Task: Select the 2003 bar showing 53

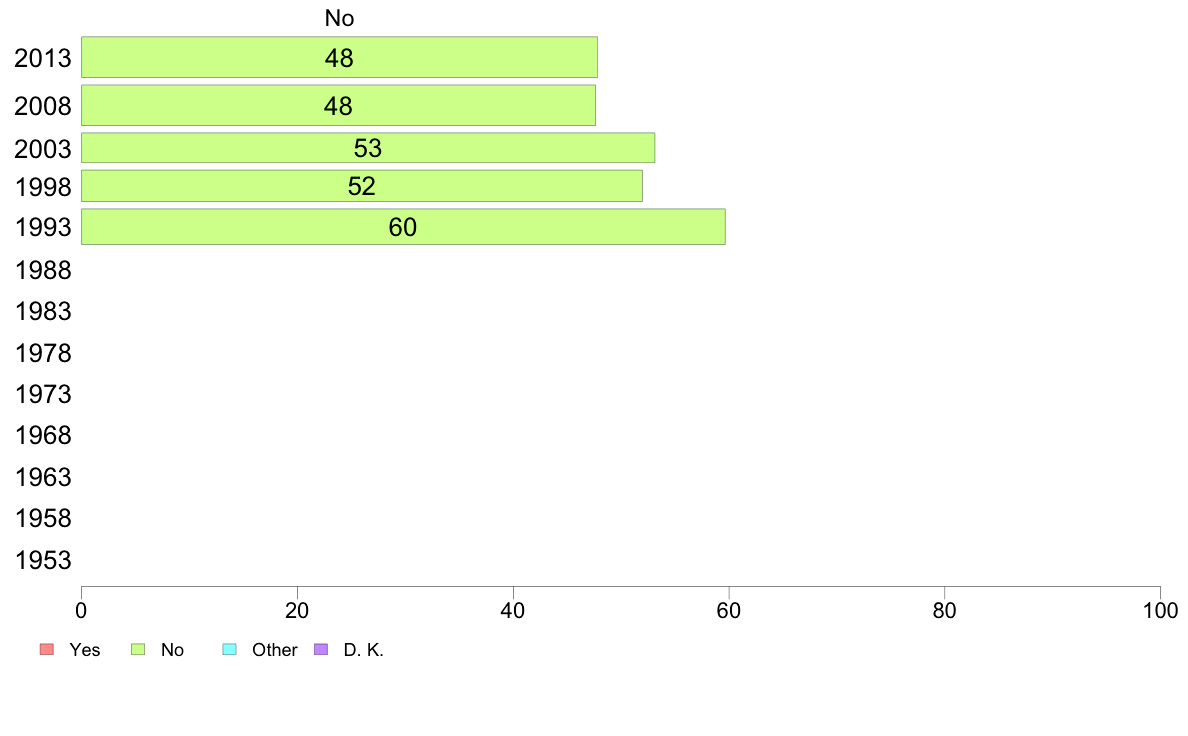Action: coord(368,148)
